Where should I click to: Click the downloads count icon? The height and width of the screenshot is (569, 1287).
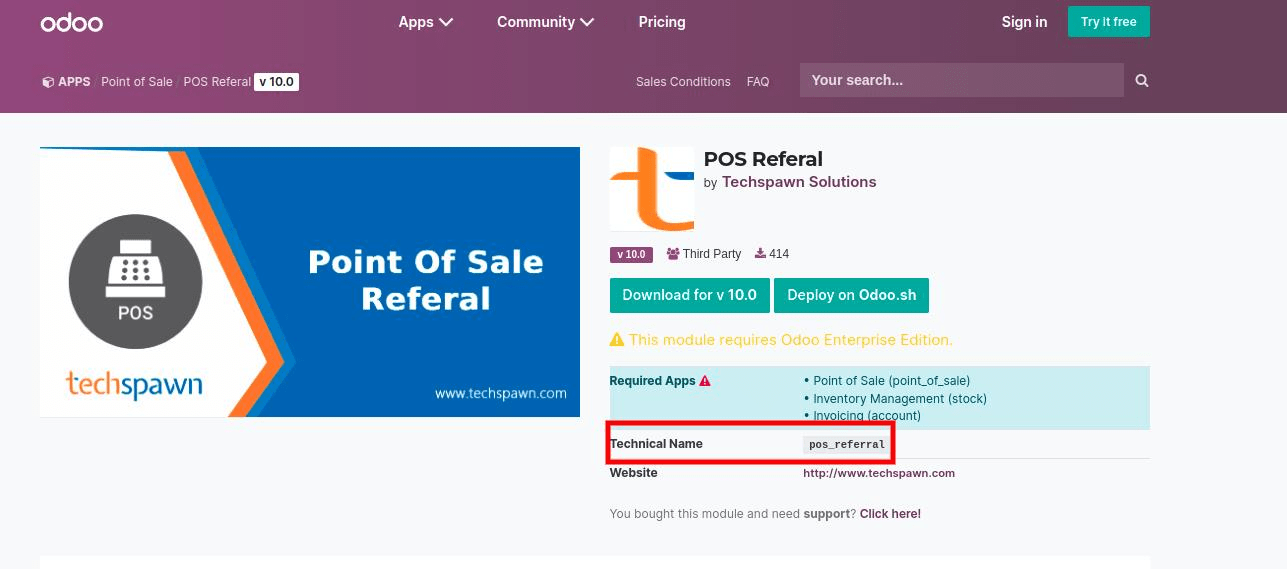pos(760,254)
